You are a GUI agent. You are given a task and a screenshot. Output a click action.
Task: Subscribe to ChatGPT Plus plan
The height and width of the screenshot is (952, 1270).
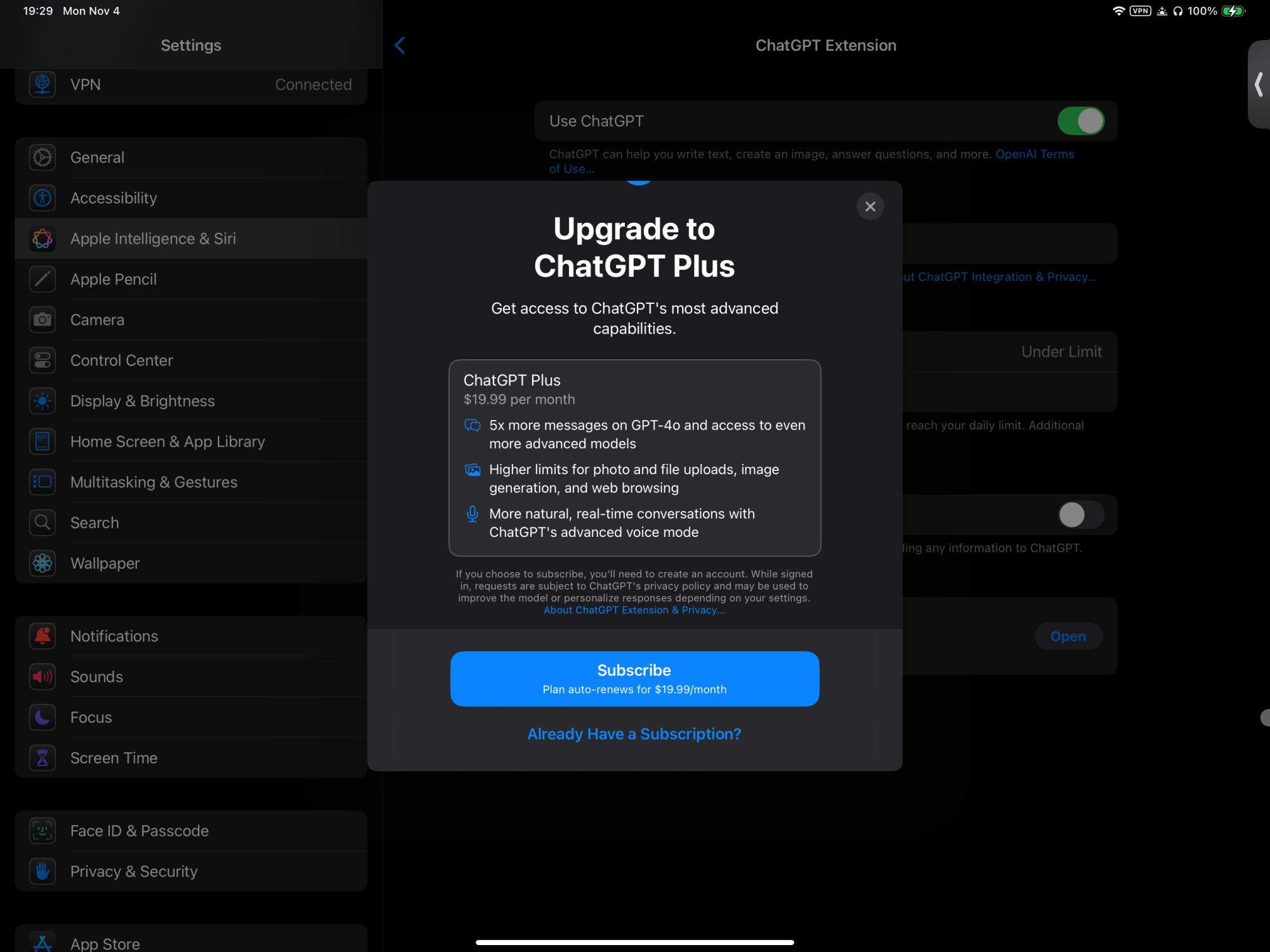[634, 678]
